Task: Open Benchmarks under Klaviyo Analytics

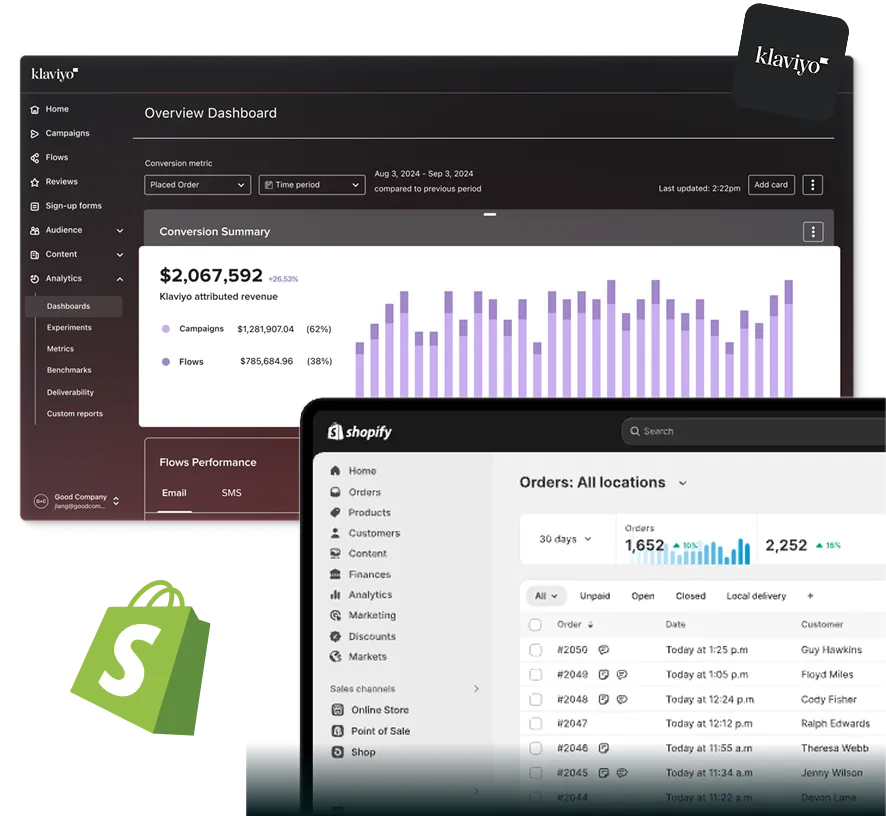Action: click(x=69, y=370)
